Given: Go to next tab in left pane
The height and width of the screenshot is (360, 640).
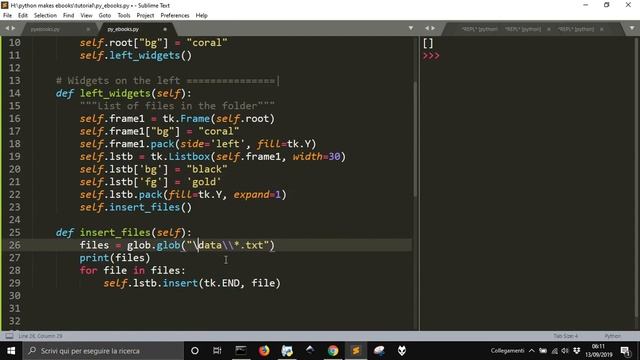Looking at the screenshot, I should [x=13, y=28].
